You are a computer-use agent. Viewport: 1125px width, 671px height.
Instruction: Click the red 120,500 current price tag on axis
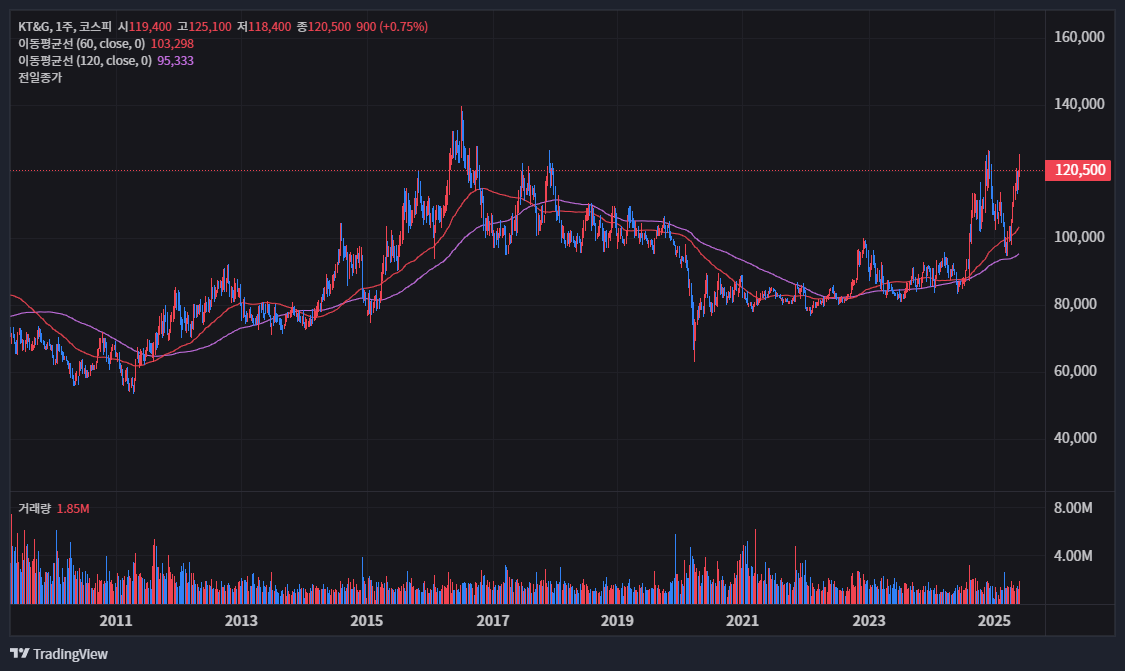pos(1078,170)
